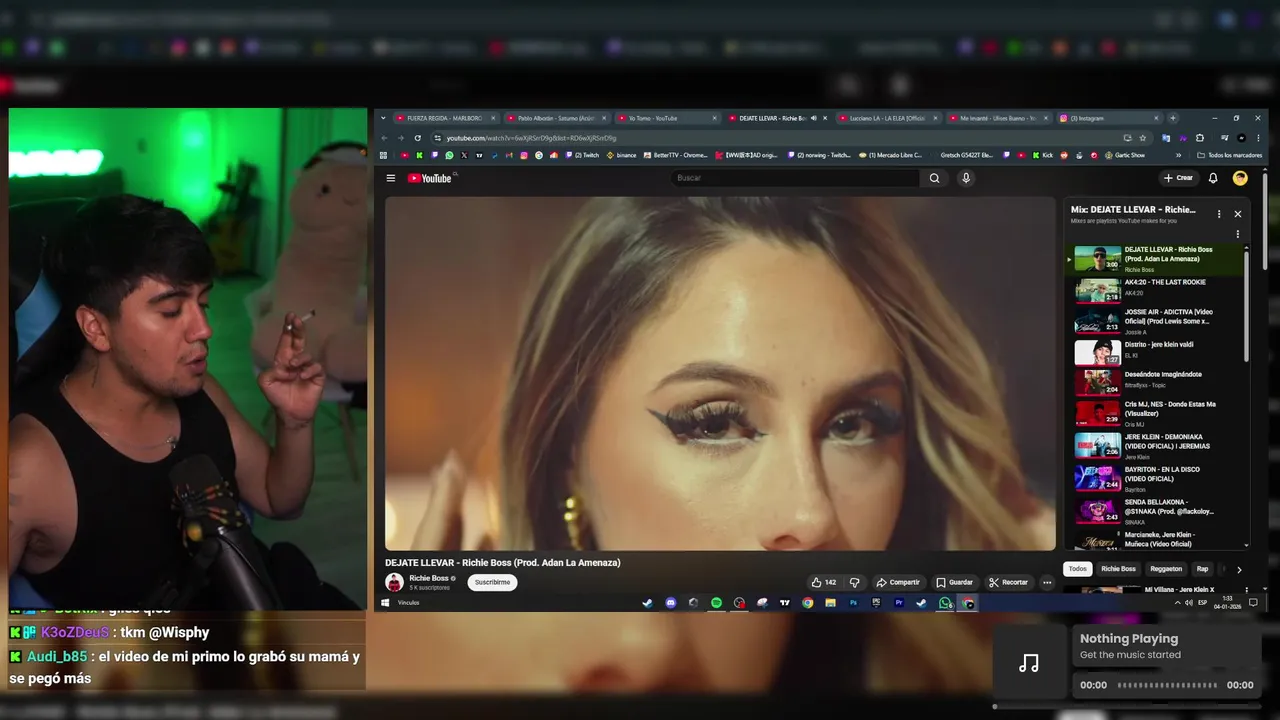Bookmark this page with the star icon
1280x720 pixels.
pyautogui.click(x=1143, y=138)
